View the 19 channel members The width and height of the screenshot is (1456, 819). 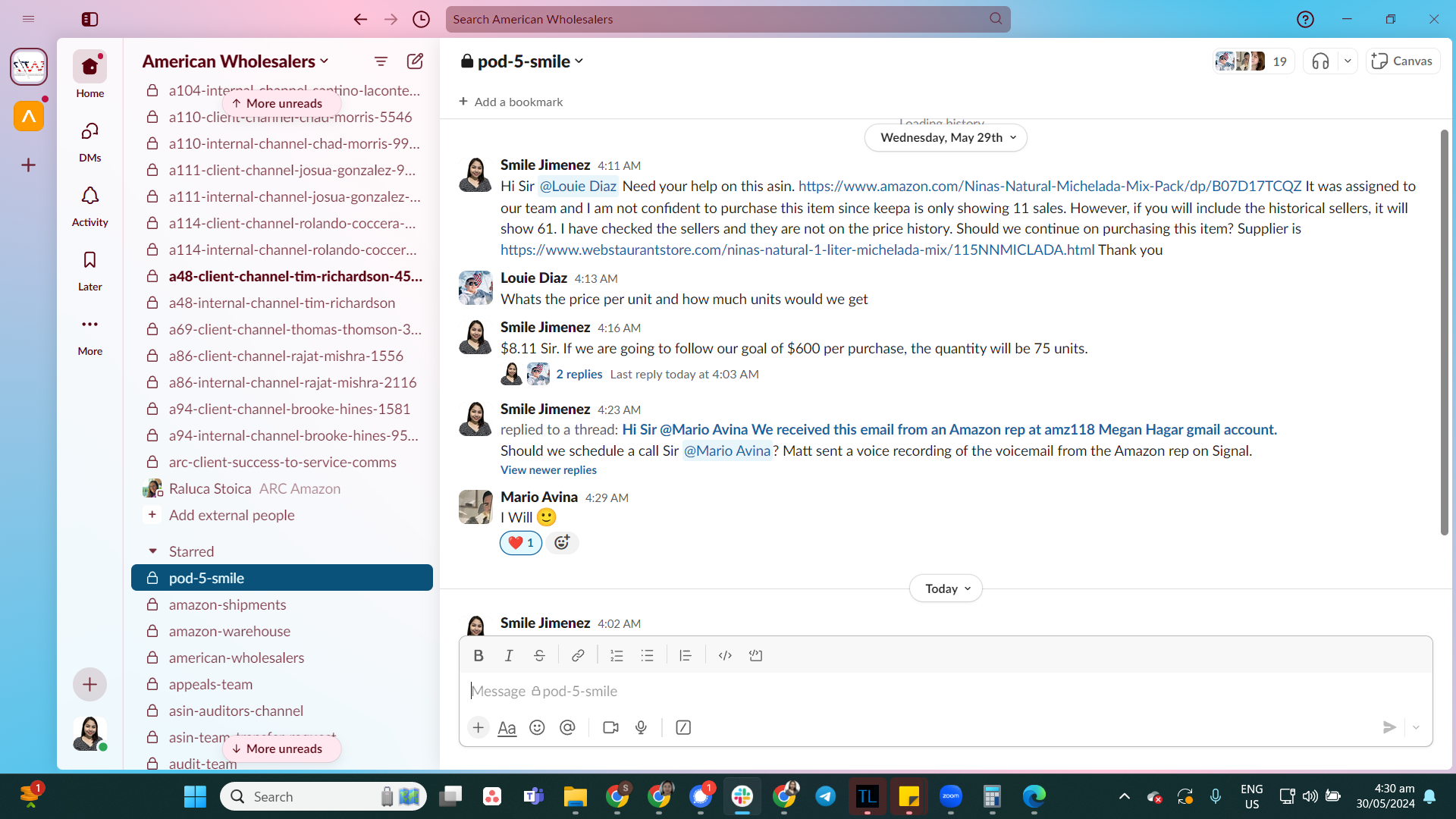pyautogui.click(x=1254, y=61)
